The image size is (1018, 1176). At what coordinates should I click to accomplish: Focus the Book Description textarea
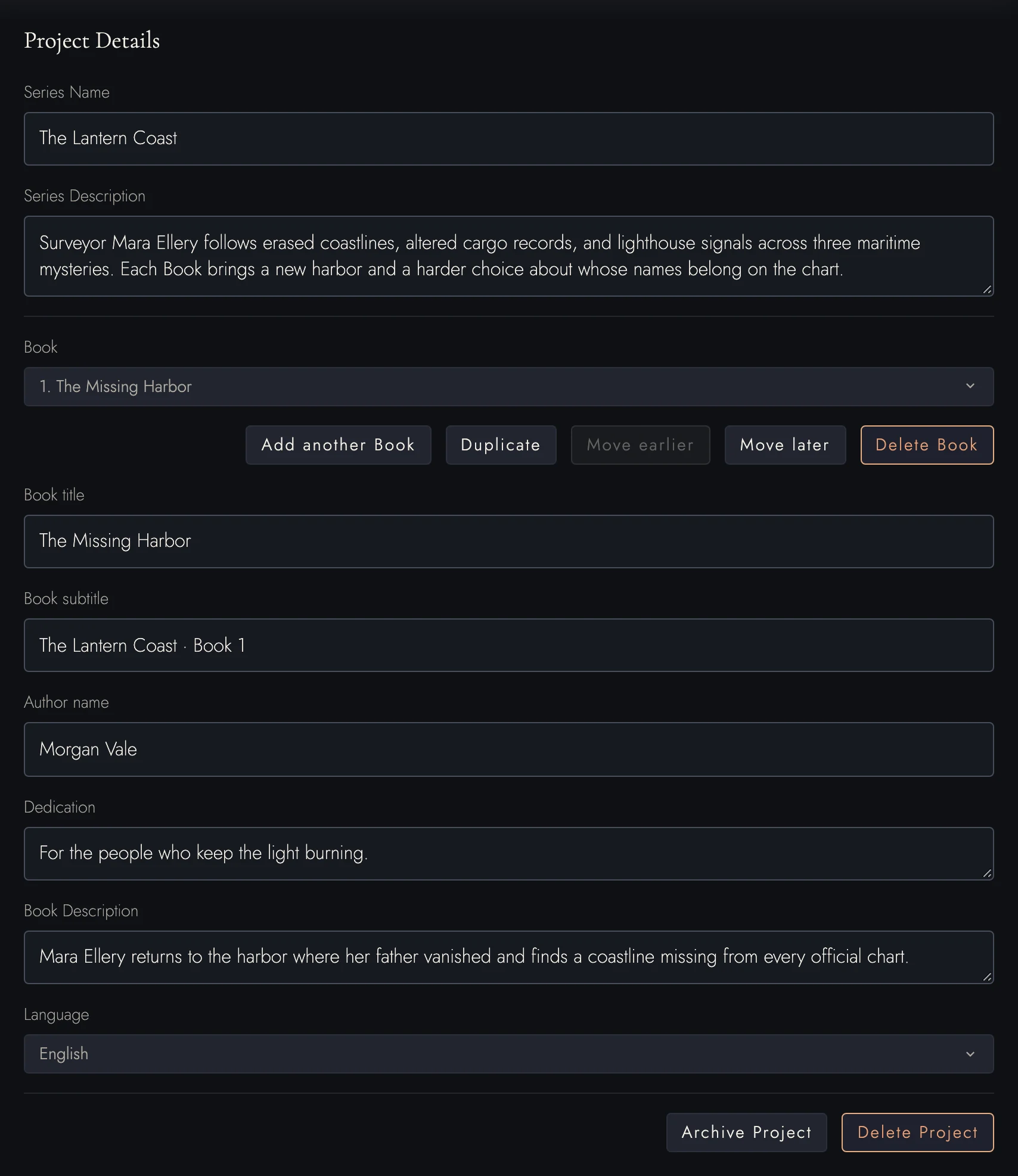508,957
